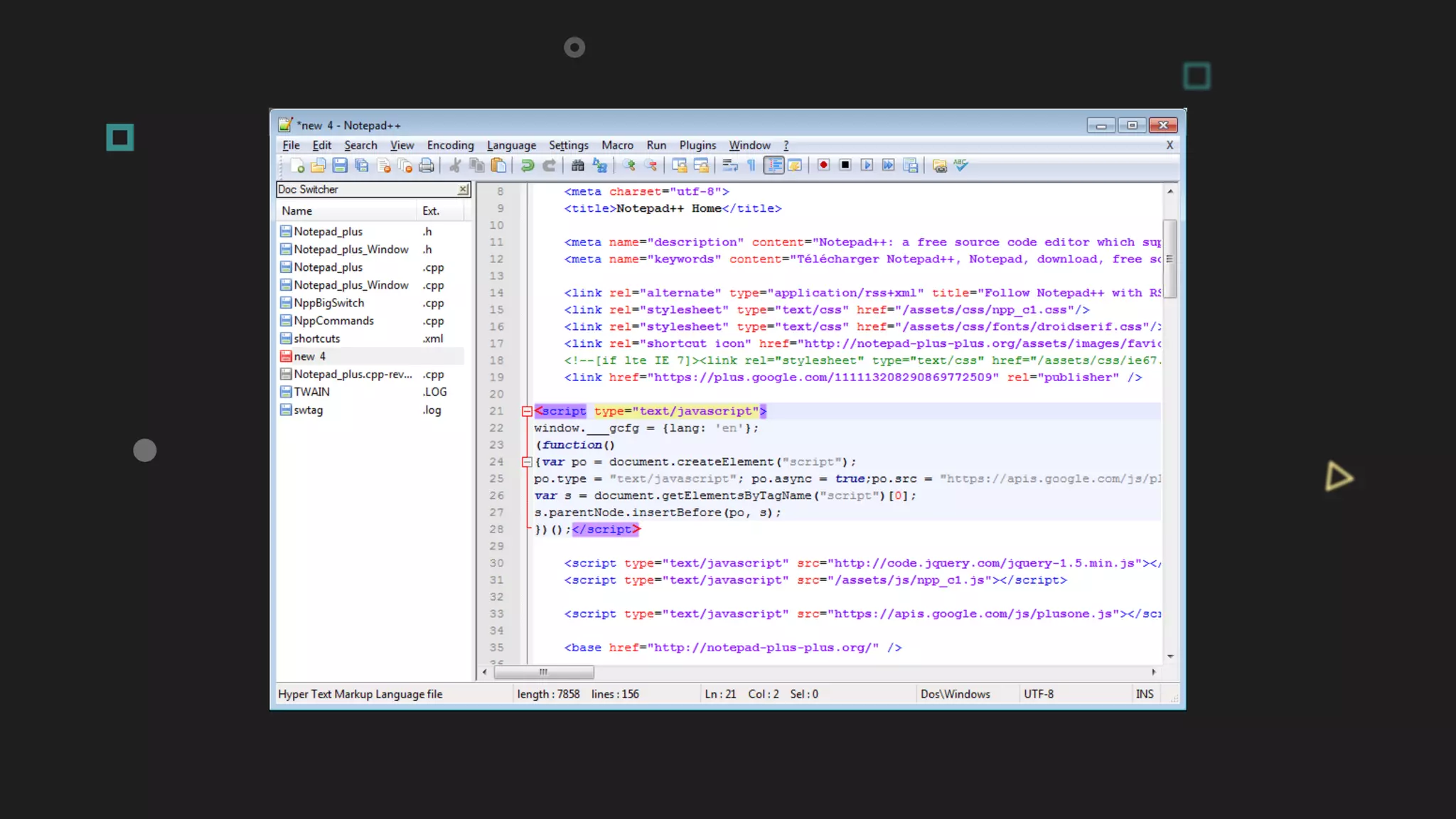This screenshot has width=1456, height=819.
Task: Click the Save file toolbar icon
Action: [340, 166]
